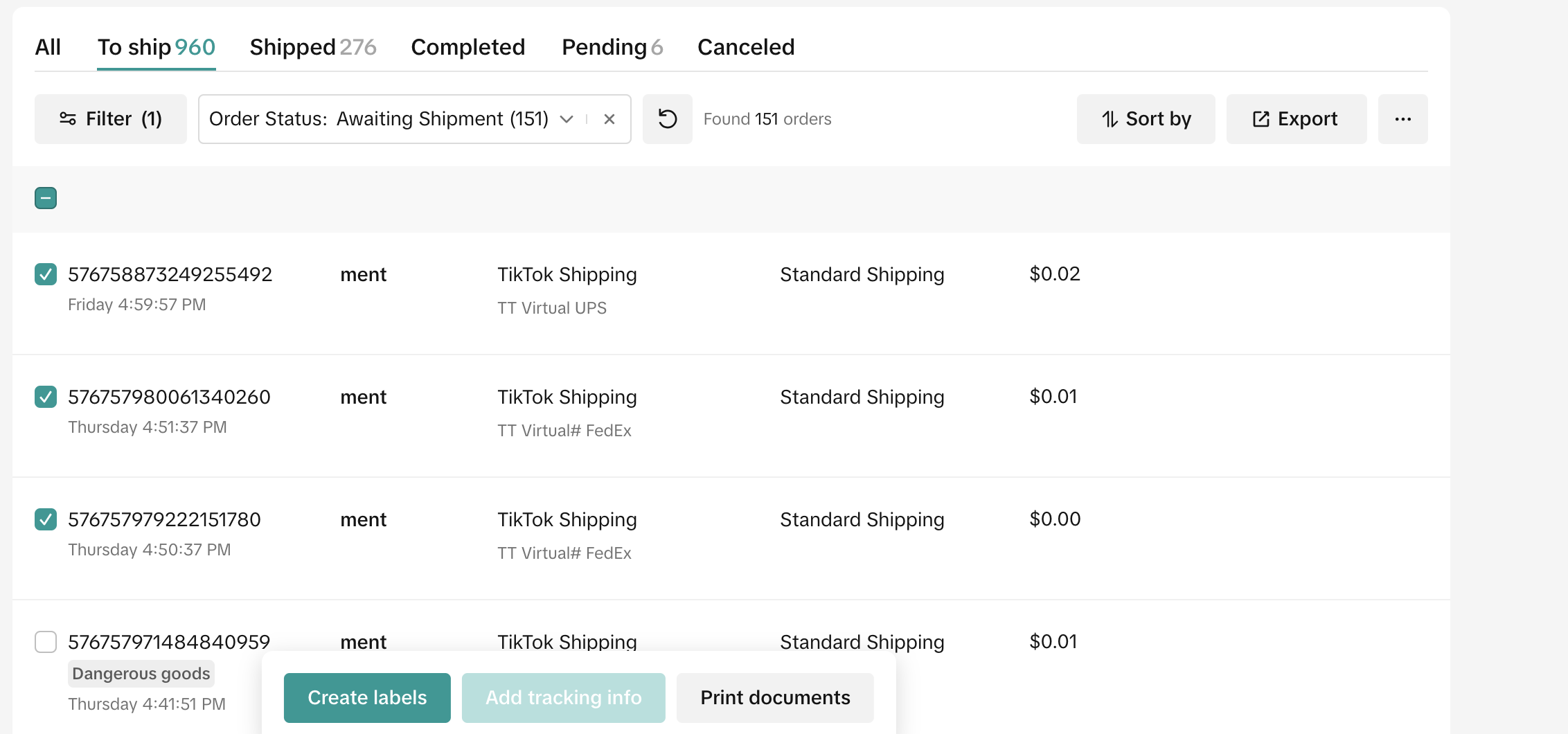Switch to the Shipped tab
The image size is (1568, 734).
pyautogui.click(x=312, y=47)
